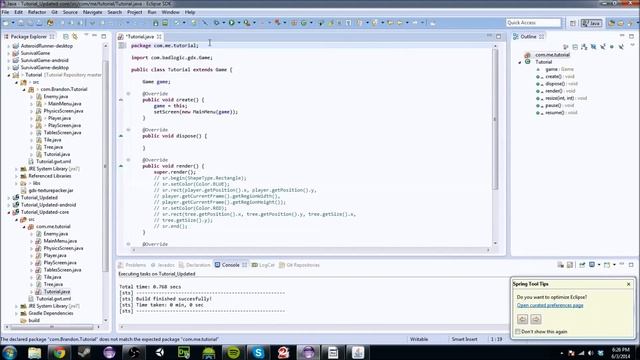This screenshot has height=360, width=640.
Task: Switch to the LogCat tab
Action: pyautogui.click(x=264, y=265)
